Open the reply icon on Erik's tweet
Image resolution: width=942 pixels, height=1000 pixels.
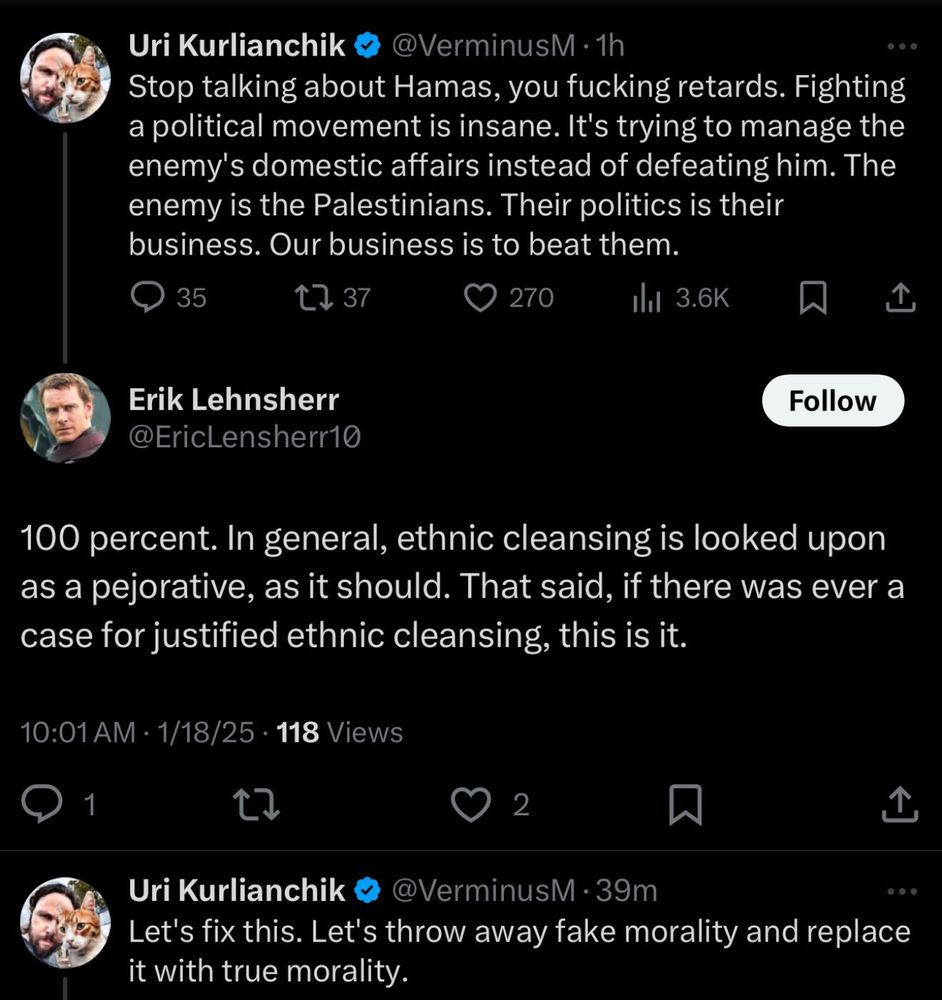point(42,803)
